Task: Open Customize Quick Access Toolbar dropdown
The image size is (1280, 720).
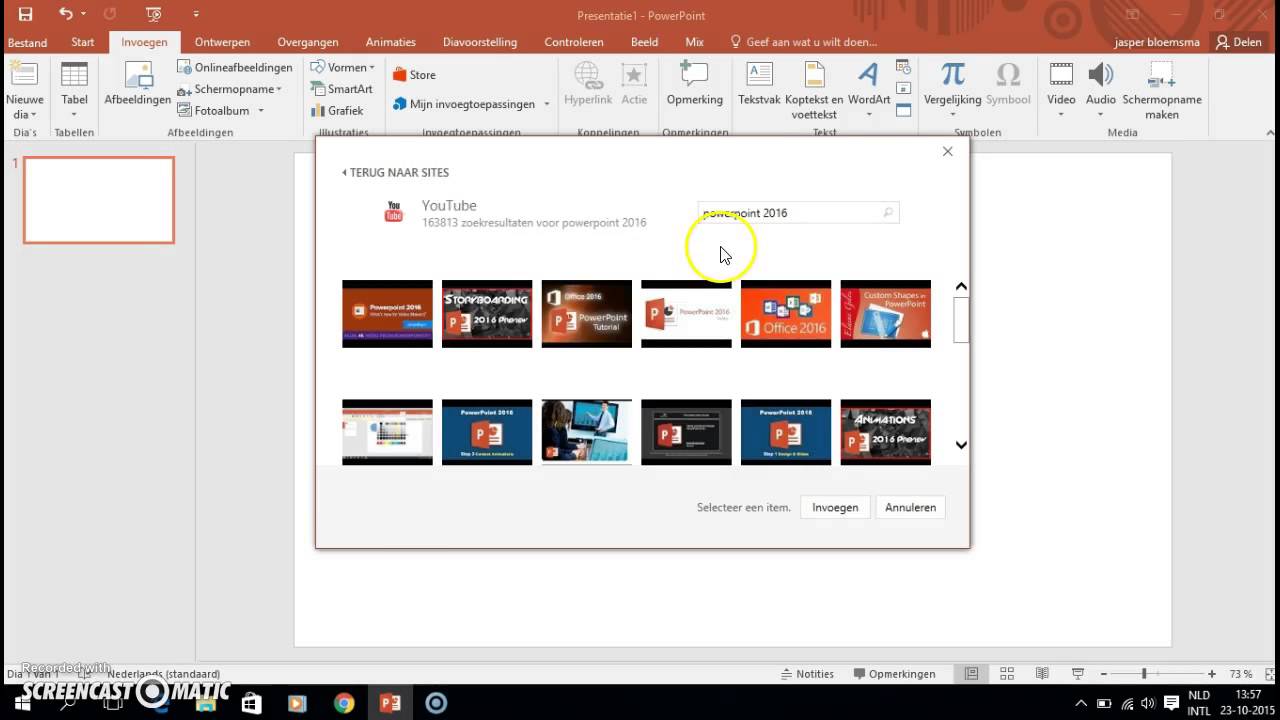Action: tap(196, 14)
